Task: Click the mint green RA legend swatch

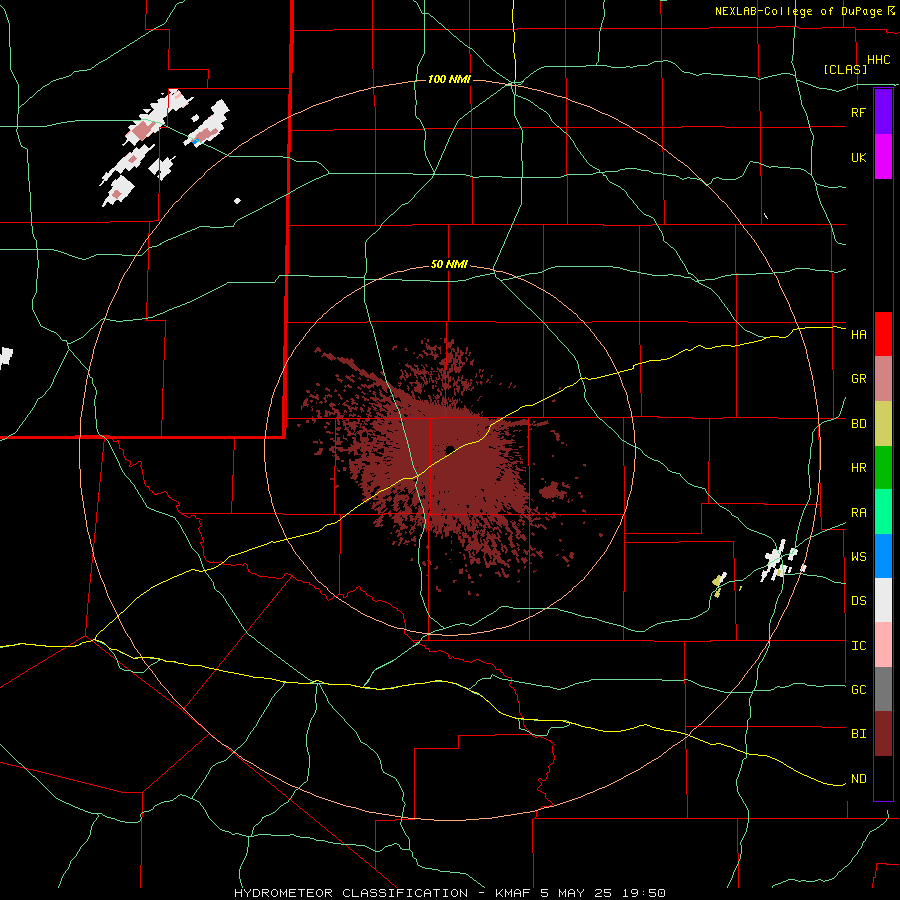Action: 883,512
